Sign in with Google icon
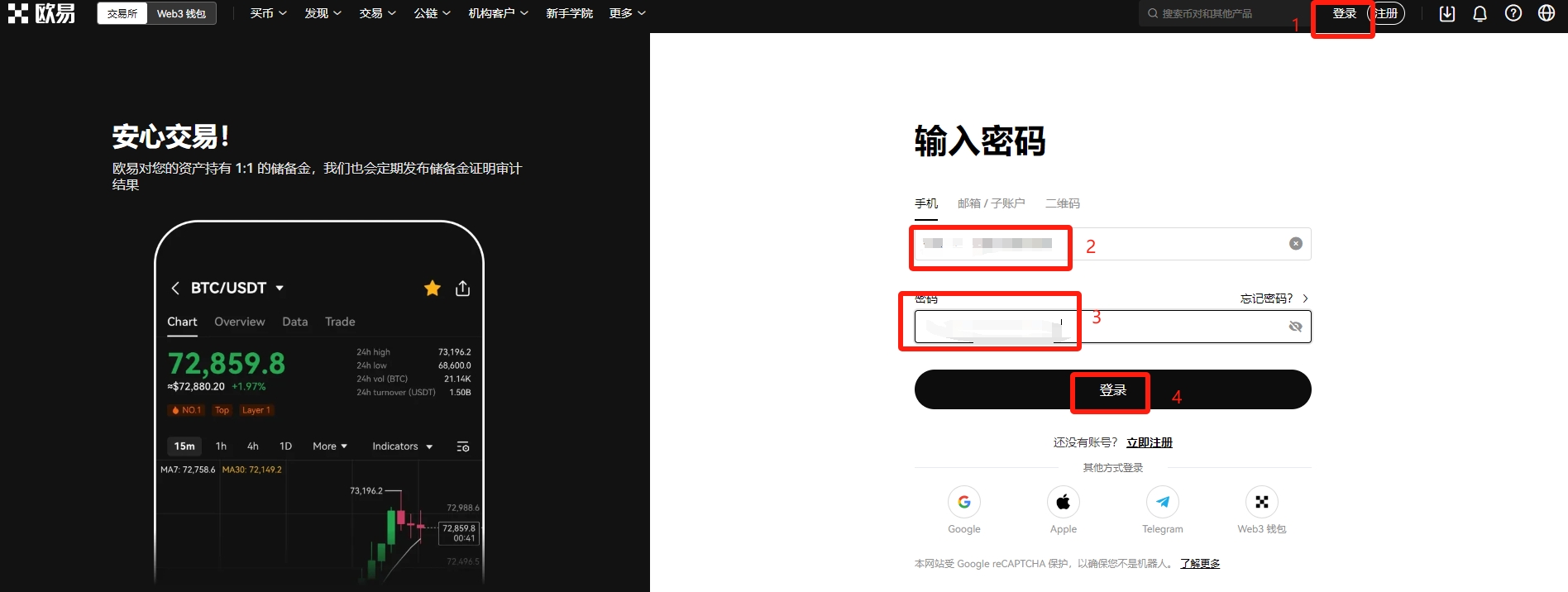Image resolution: width=1568 pixels, height=592 pixels. (x=964, y=502)
